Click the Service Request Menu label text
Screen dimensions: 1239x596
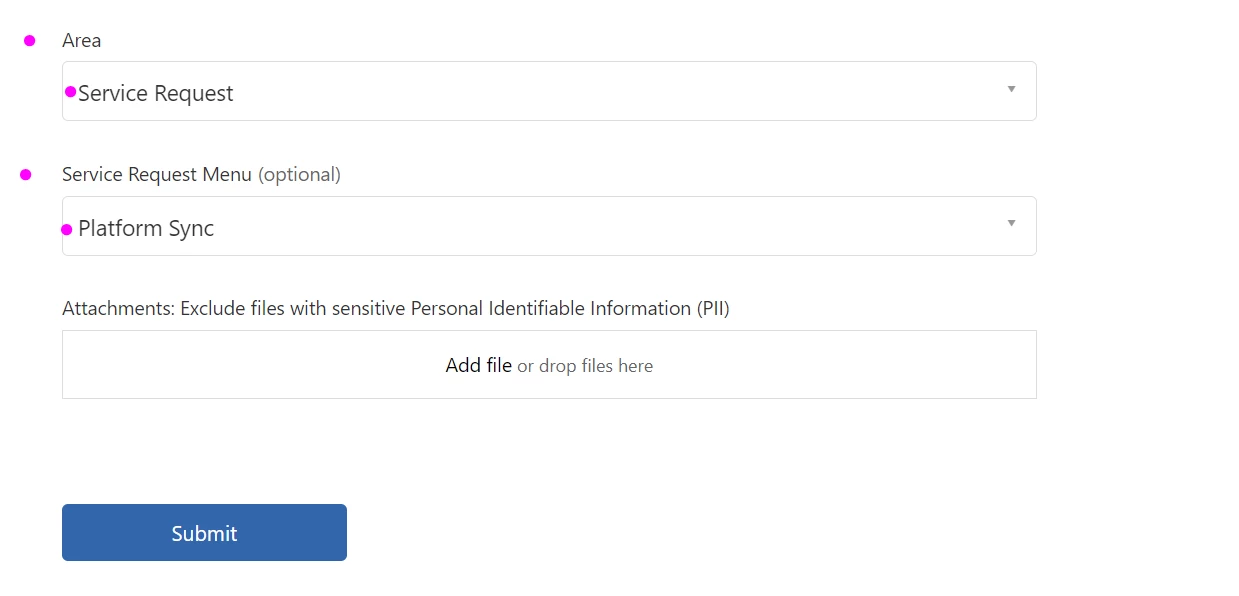(156, 175)
